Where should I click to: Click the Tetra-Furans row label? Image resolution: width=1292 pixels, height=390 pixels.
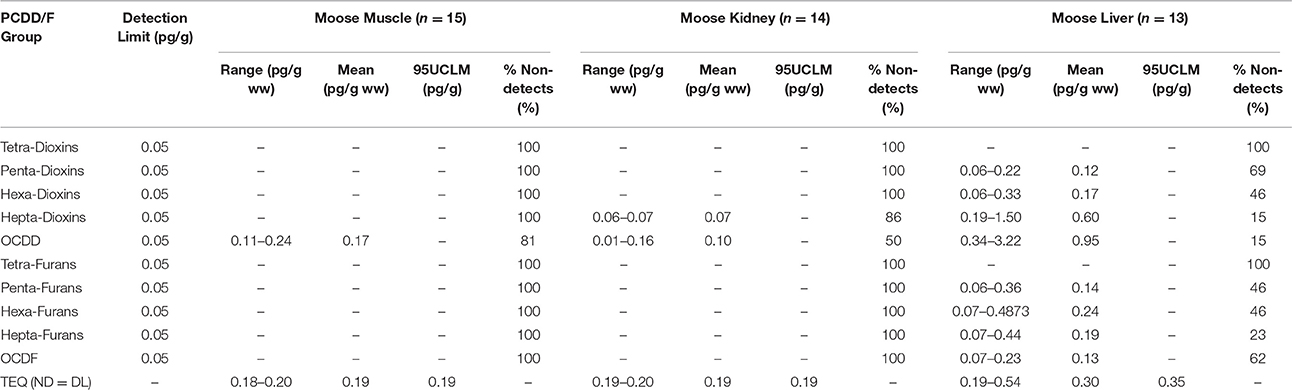point(41,264)
